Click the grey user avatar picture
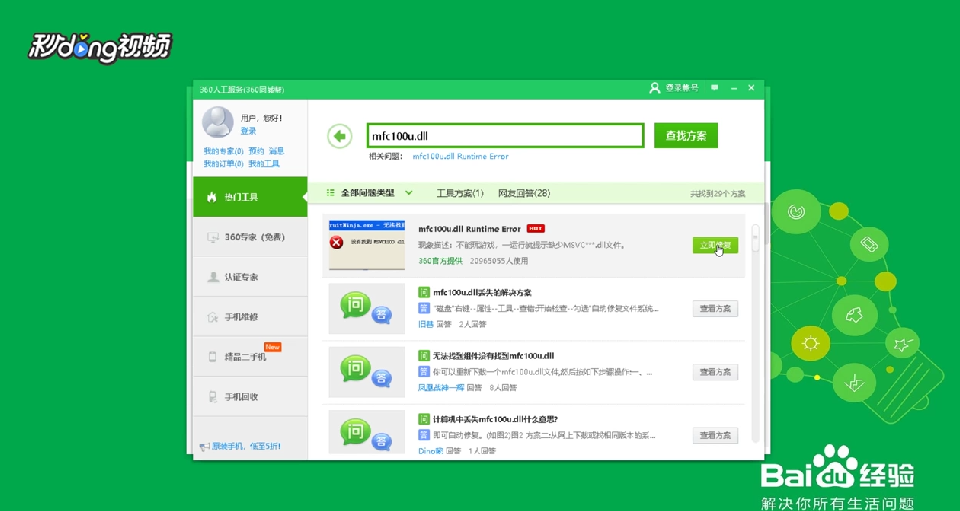Viewport: 960px width, 511px height. tap(218, 122)
